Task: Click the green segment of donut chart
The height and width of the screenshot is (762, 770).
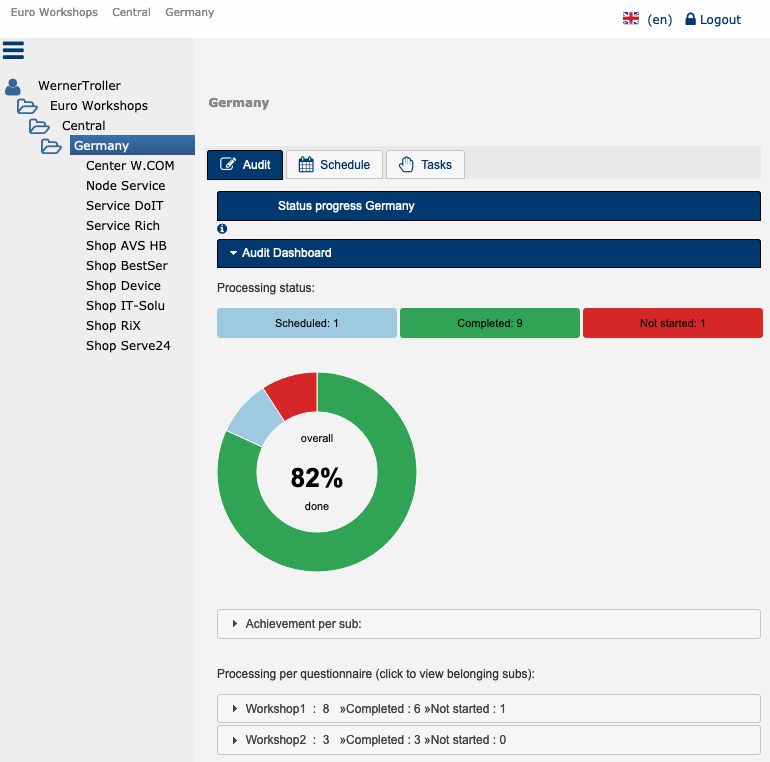Action: click(390, 530)
